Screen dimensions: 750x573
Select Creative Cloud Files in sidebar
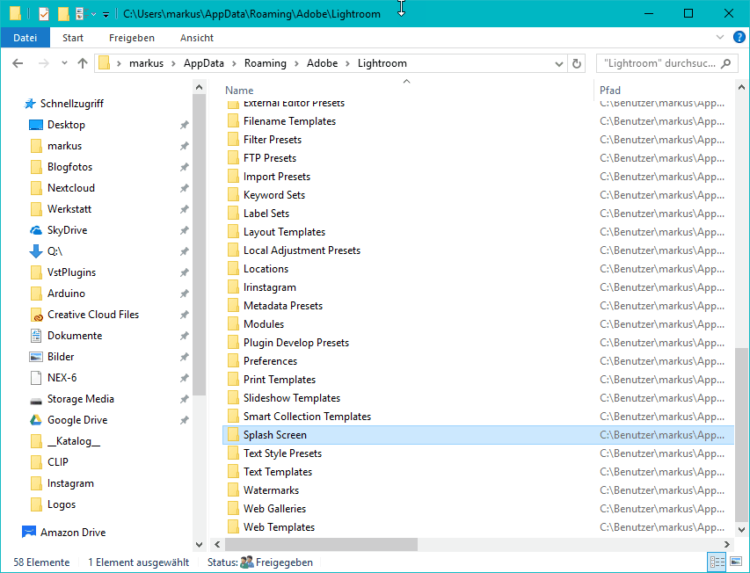(x=93, y=314)
